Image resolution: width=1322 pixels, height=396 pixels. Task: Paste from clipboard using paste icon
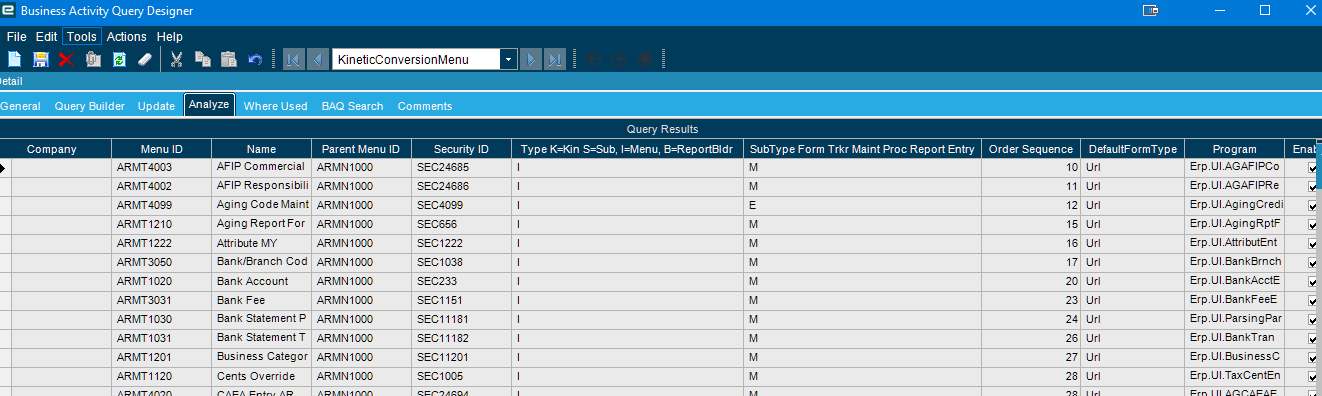point(229,60)
